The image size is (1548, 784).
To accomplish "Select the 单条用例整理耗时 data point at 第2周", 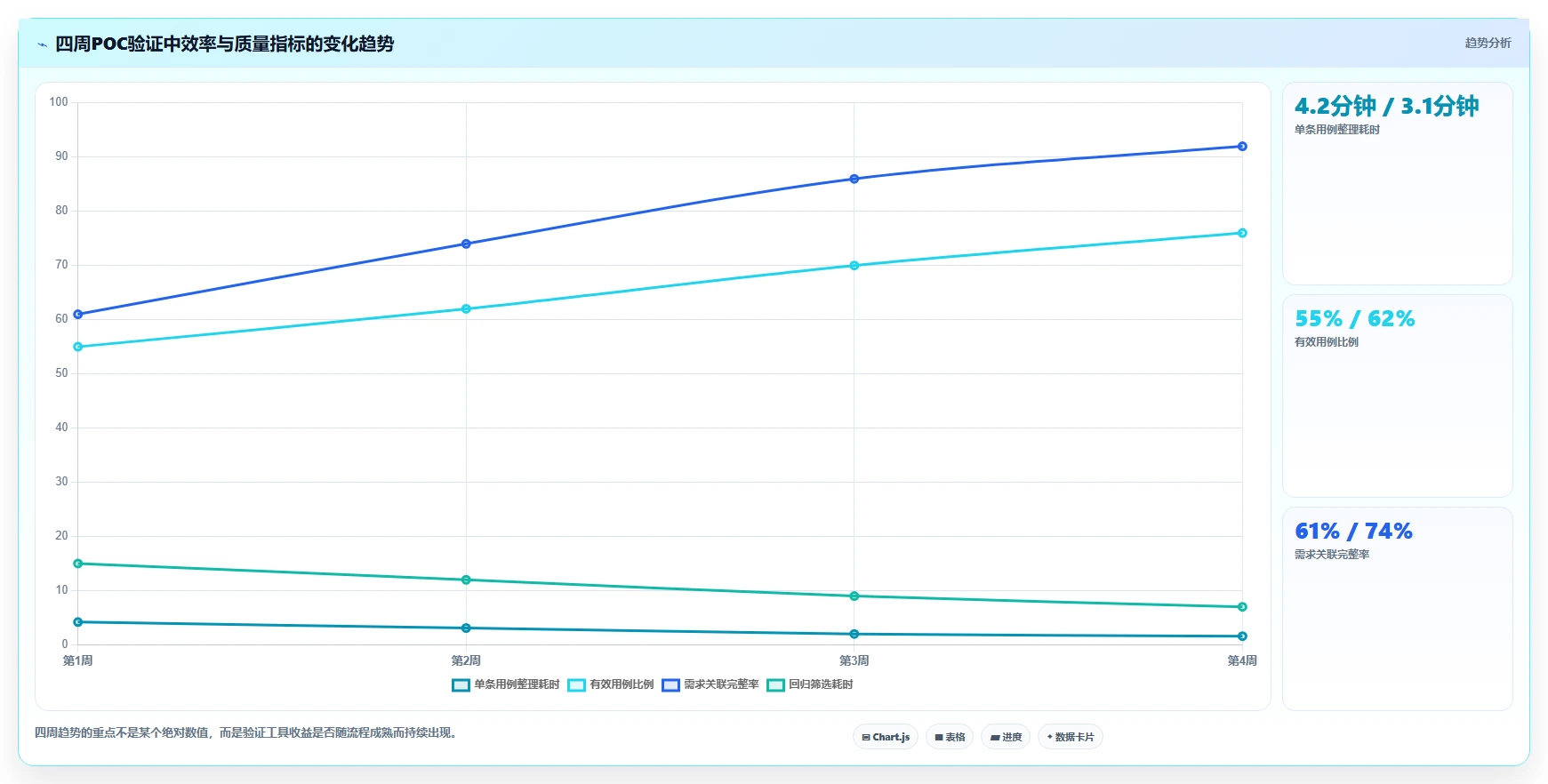I will pos(466,628).
